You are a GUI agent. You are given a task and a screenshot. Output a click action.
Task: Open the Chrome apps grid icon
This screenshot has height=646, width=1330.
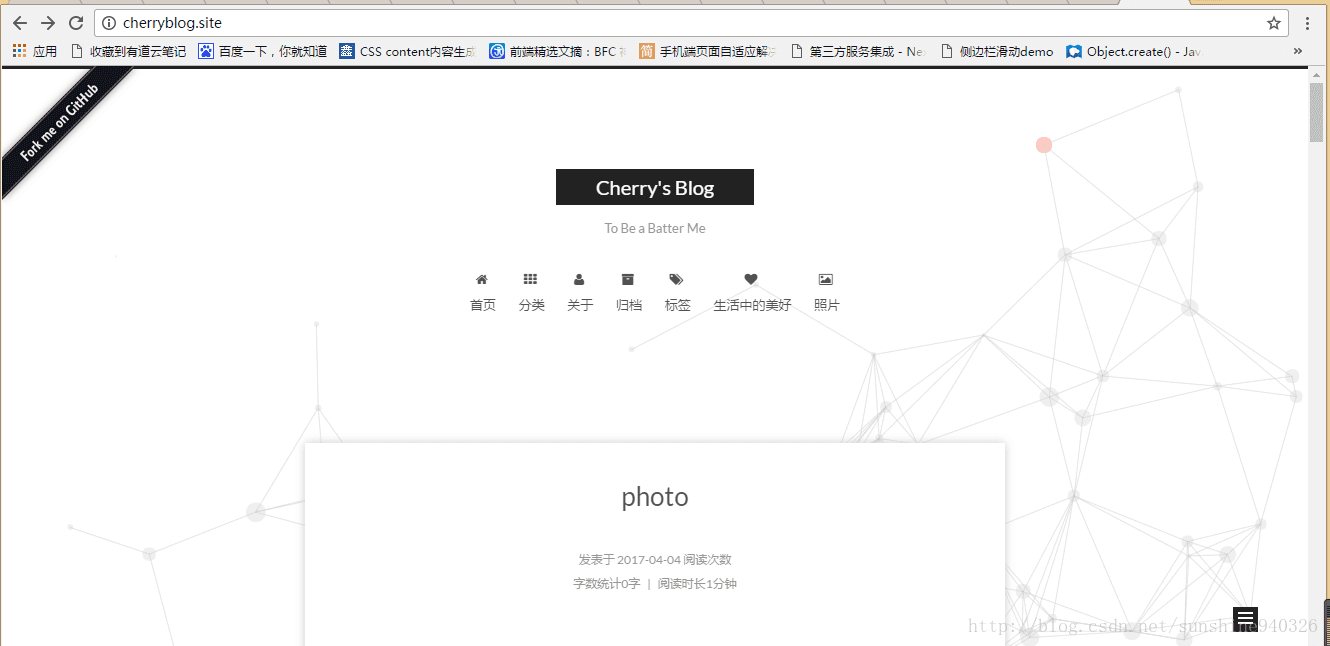[18, 50]
